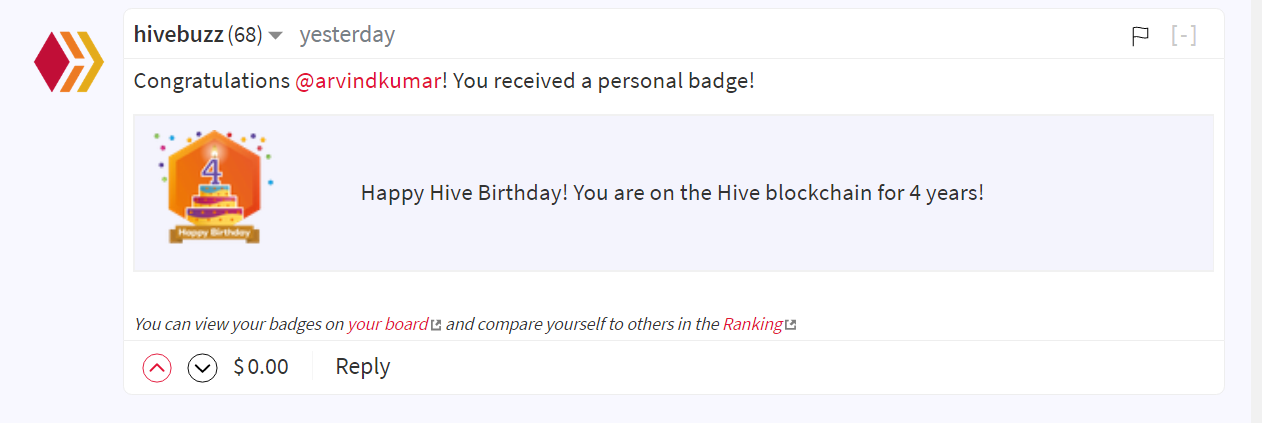Image resolution: width=1262 pixels, height=423 pixels.
Task: Click the downvote arrow icon
Action: click(x=203, y=368)
